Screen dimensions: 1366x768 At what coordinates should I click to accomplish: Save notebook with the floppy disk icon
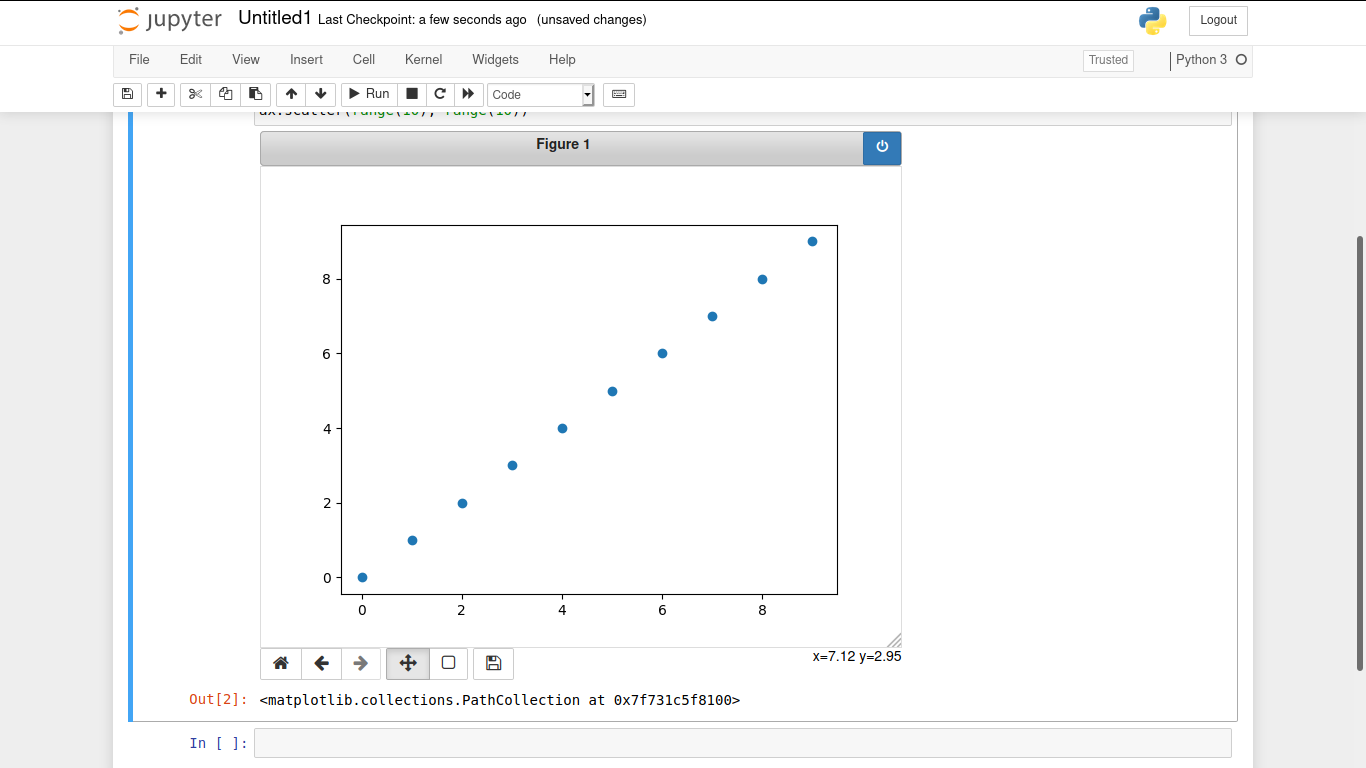pyautogui.click(x=127, y=94)
